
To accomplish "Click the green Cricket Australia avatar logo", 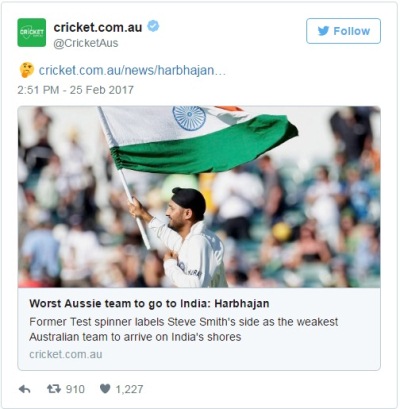I will [x=32, y=32].
